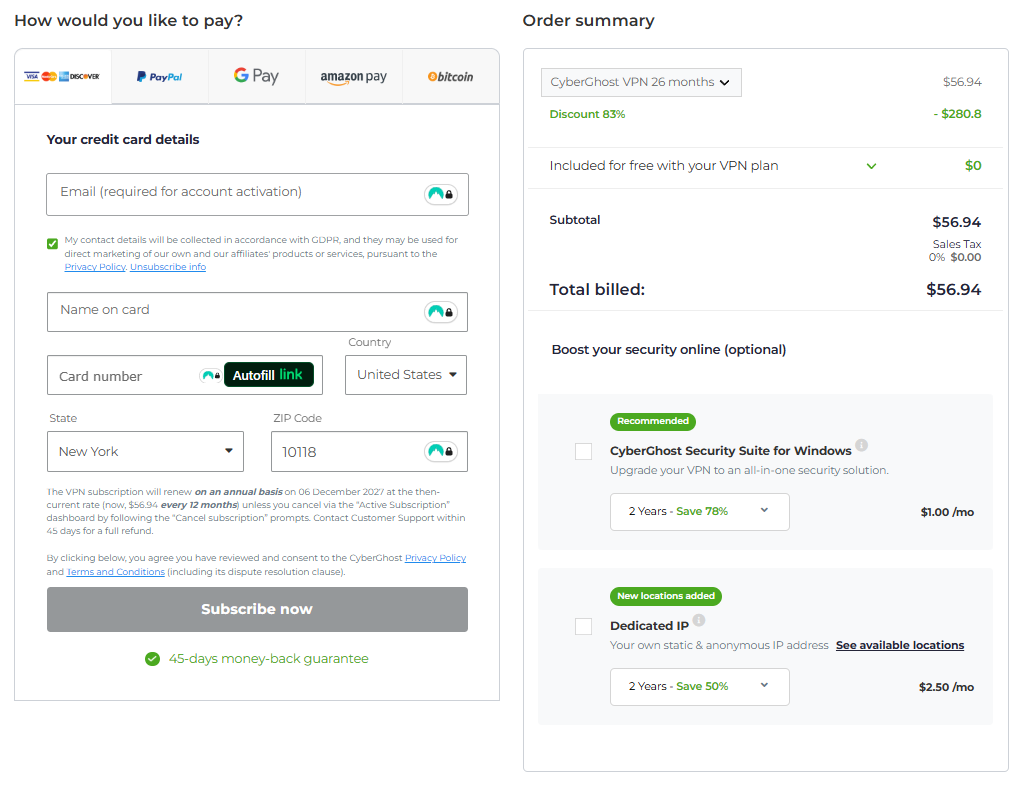1022x786 pixels.
Task: Click the Total billed $56.94 amount
Action: point(953,289)
